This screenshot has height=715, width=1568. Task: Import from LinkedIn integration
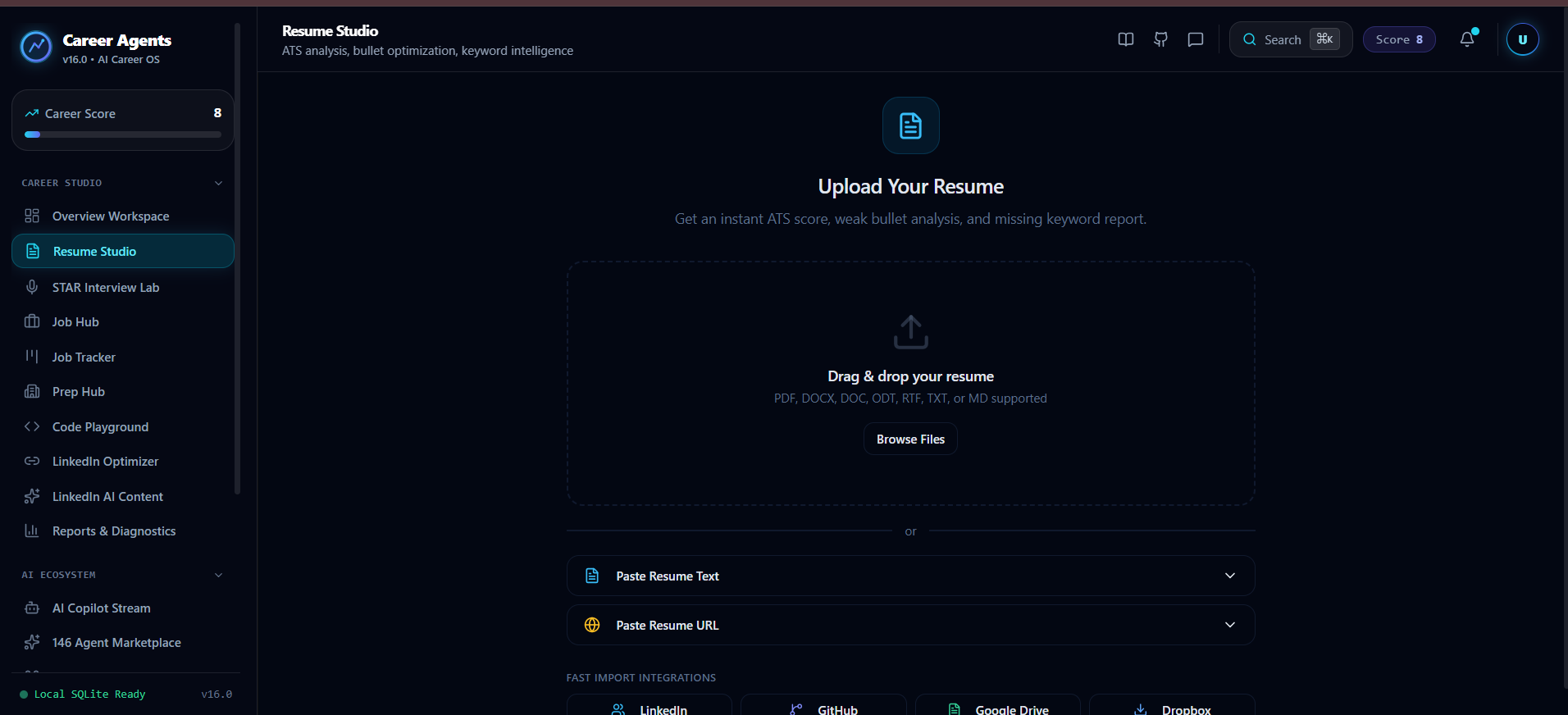pos(650,705)
